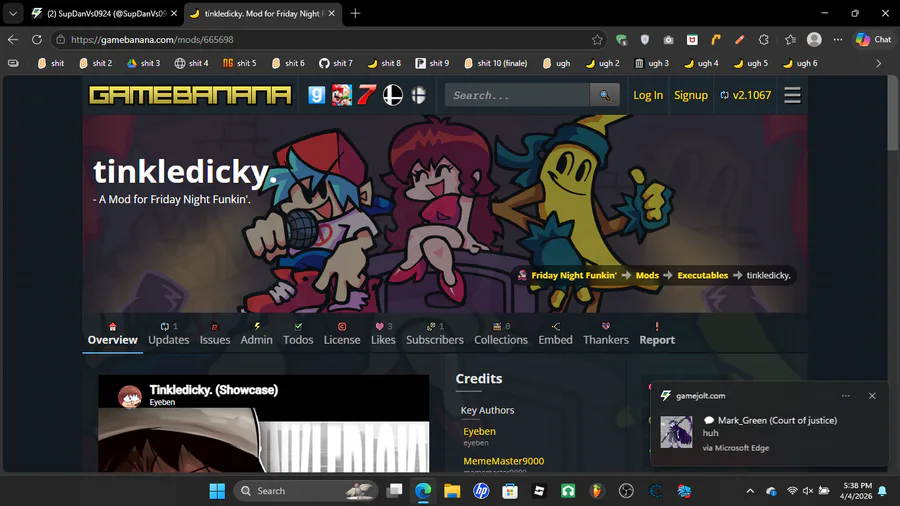900x506 pixels.
Task: Open browser Settings and more ellipsis
Action: point(838,40)
